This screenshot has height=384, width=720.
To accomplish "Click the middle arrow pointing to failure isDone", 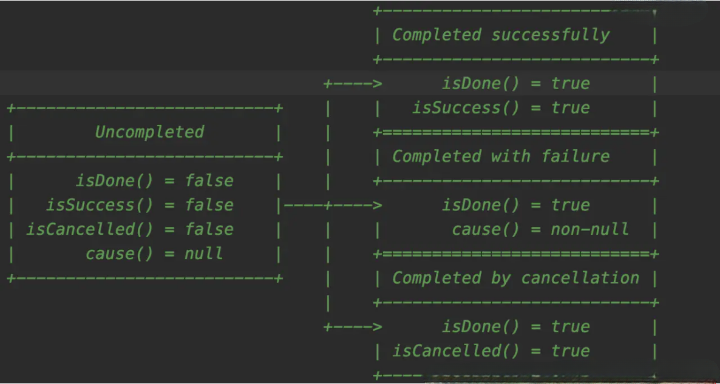I will tap(333, 205).
